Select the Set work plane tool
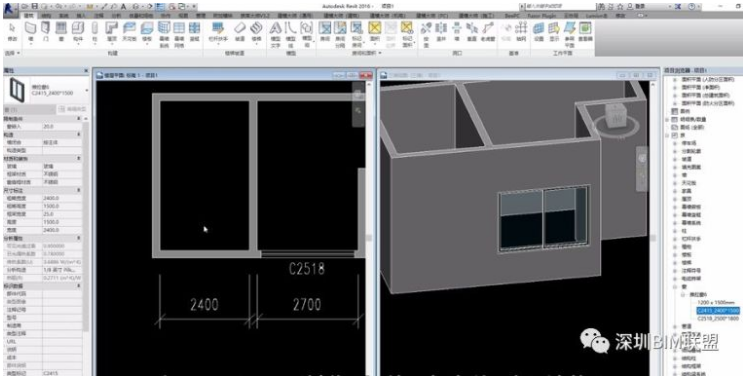The width and height of the screenshot is (746, 383). click(x=539, y=30)
